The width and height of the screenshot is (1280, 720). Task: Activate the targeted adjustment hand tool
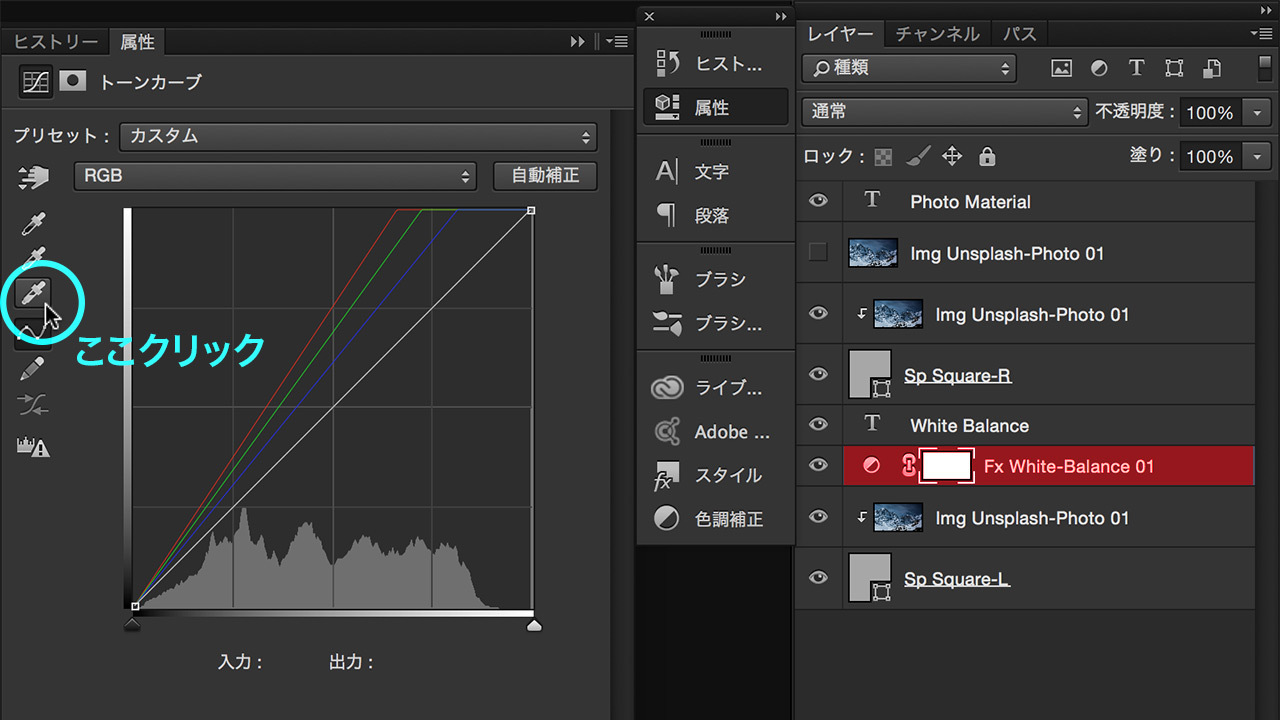click(33, 178)
